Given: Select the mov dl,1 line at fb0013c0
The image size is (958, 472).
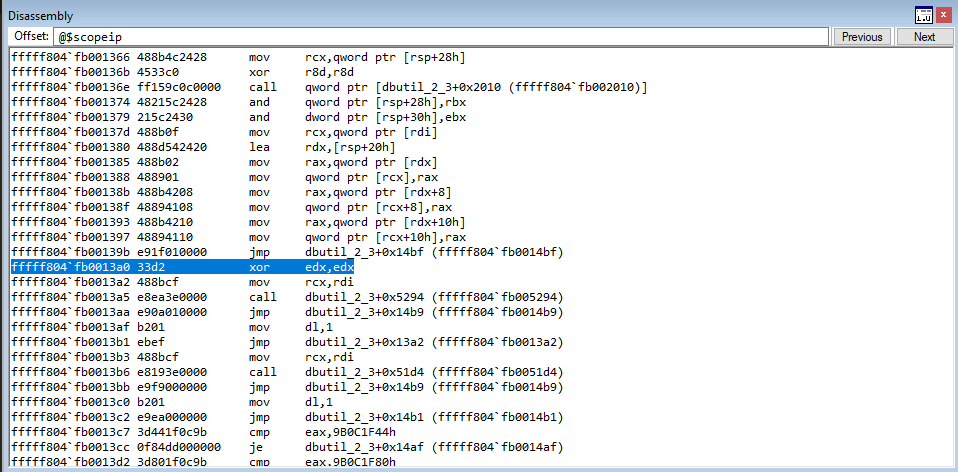Looking at the screenshot, I should [171, 402].
